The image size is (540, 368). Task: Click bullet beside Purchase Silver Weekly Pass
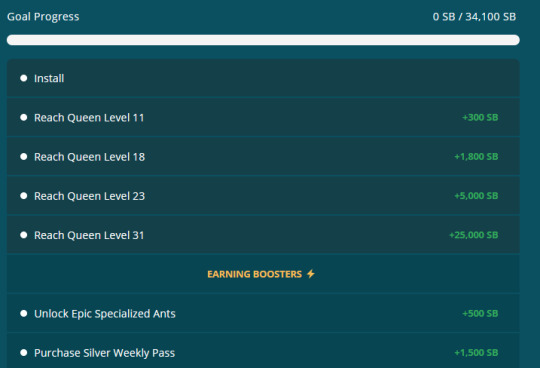coord(24,353)
